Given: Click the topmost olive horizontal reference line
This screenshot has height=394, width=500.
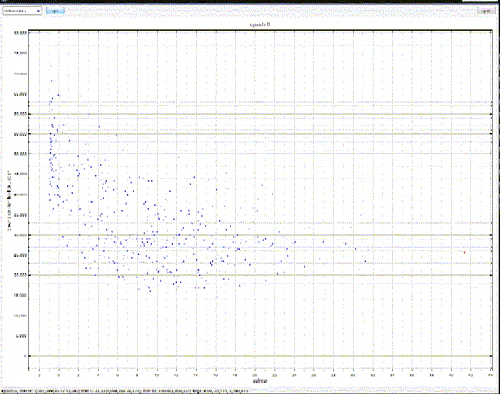Looking at the screenshot, I should (x=260, y=114).
